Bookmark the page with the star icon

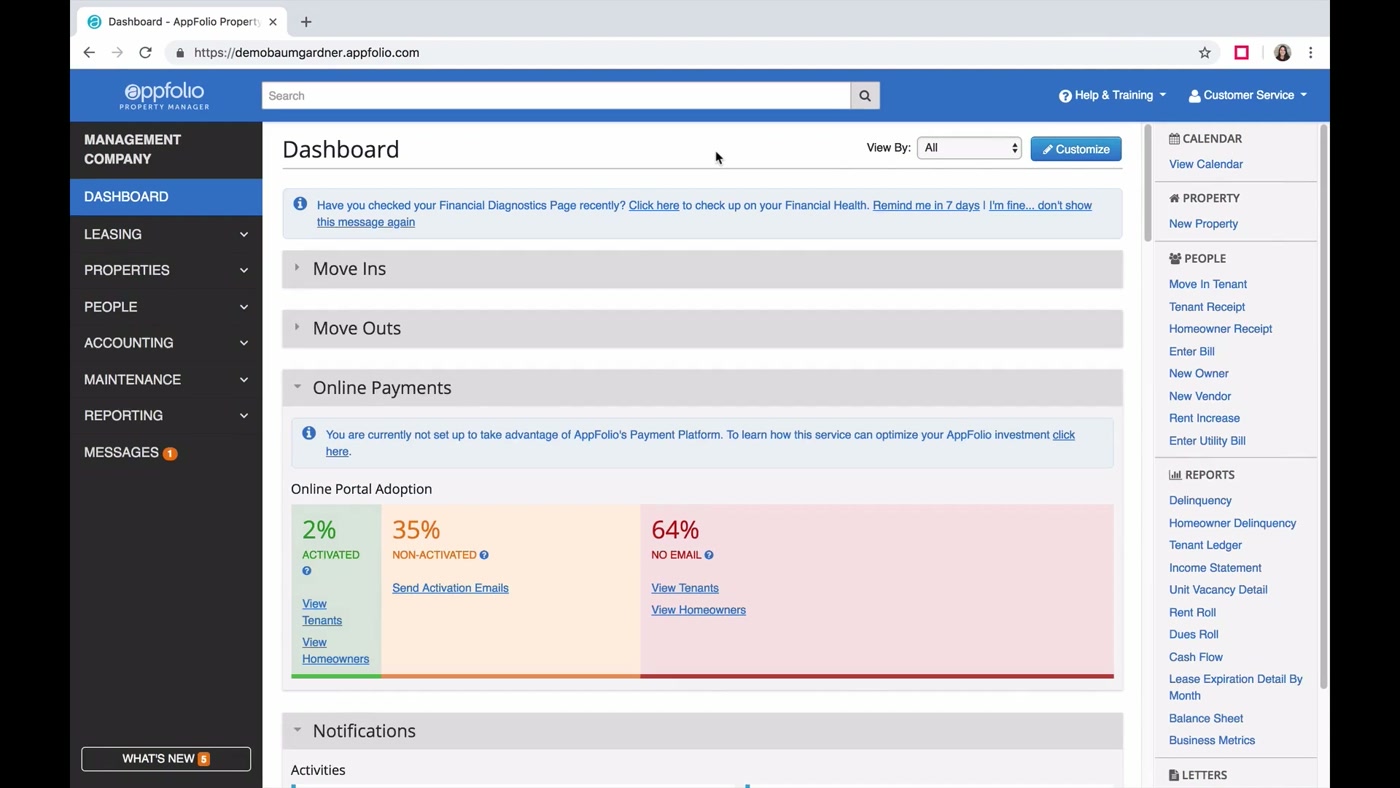click(1205, 53)
